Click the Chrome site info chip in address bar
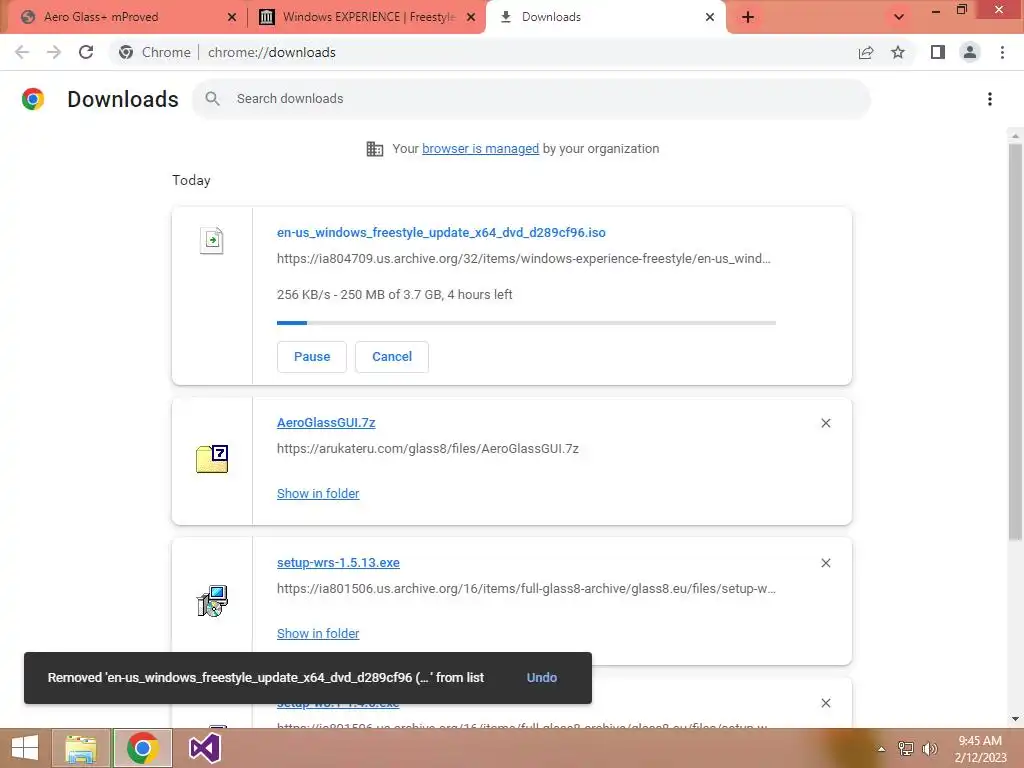The image size is (1024, 768). click(x=155, y=52)
